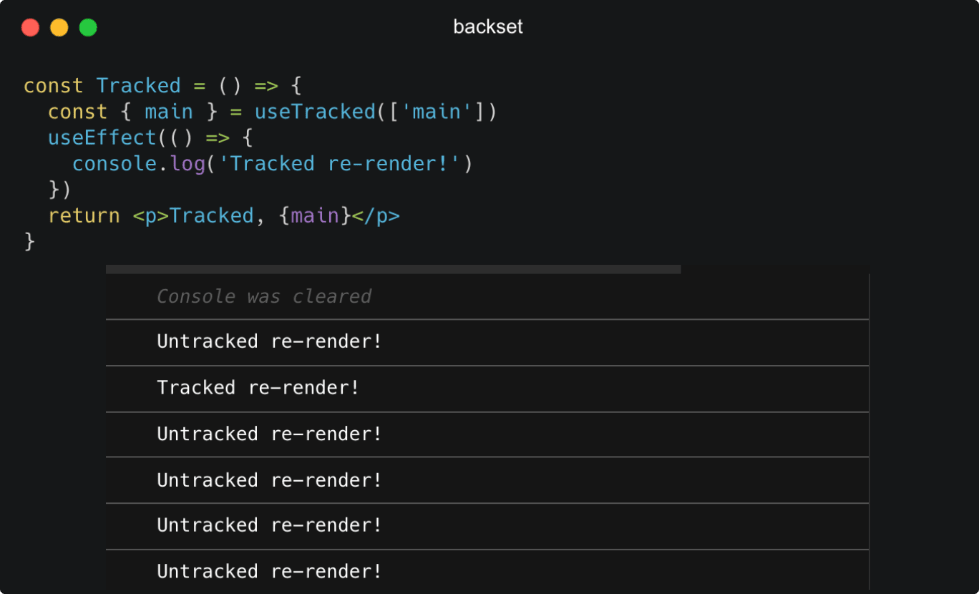Click the 'useEffect' call in the code
Screen dimensions: 979x594
click(x=102, y=138)
